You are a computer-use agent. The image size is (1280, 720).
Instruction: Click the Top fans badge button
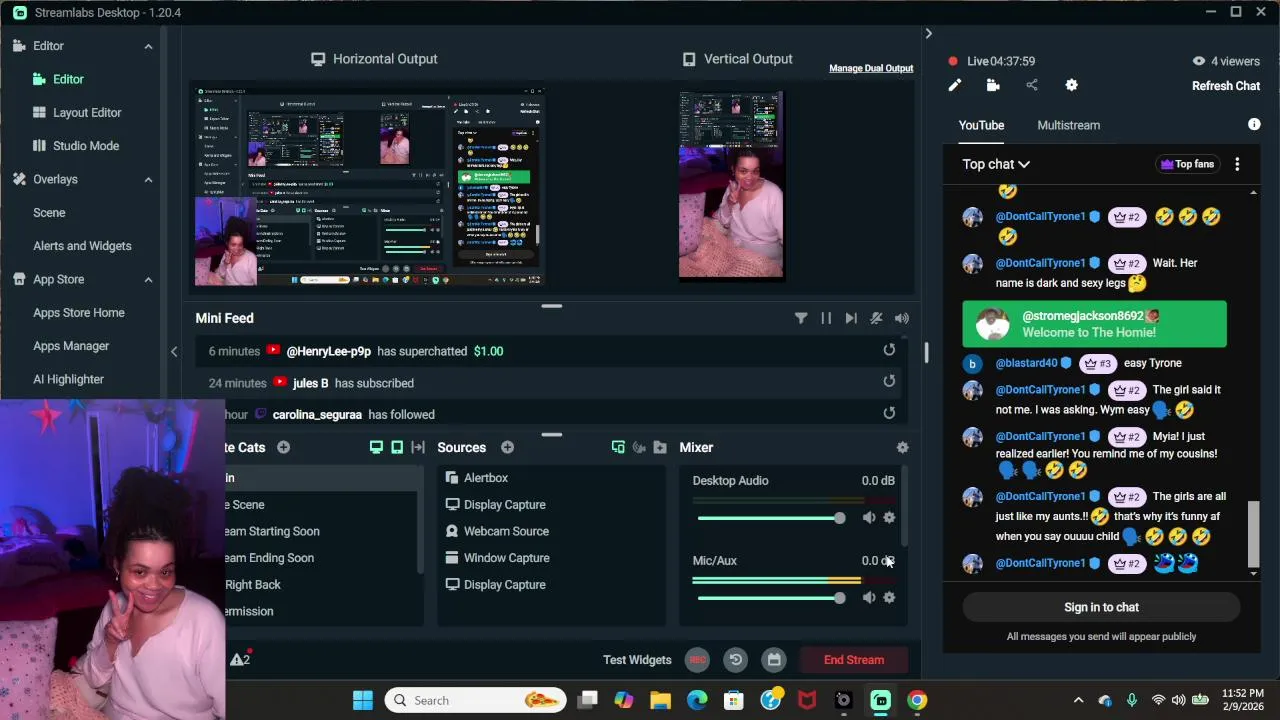(1187, 164)
